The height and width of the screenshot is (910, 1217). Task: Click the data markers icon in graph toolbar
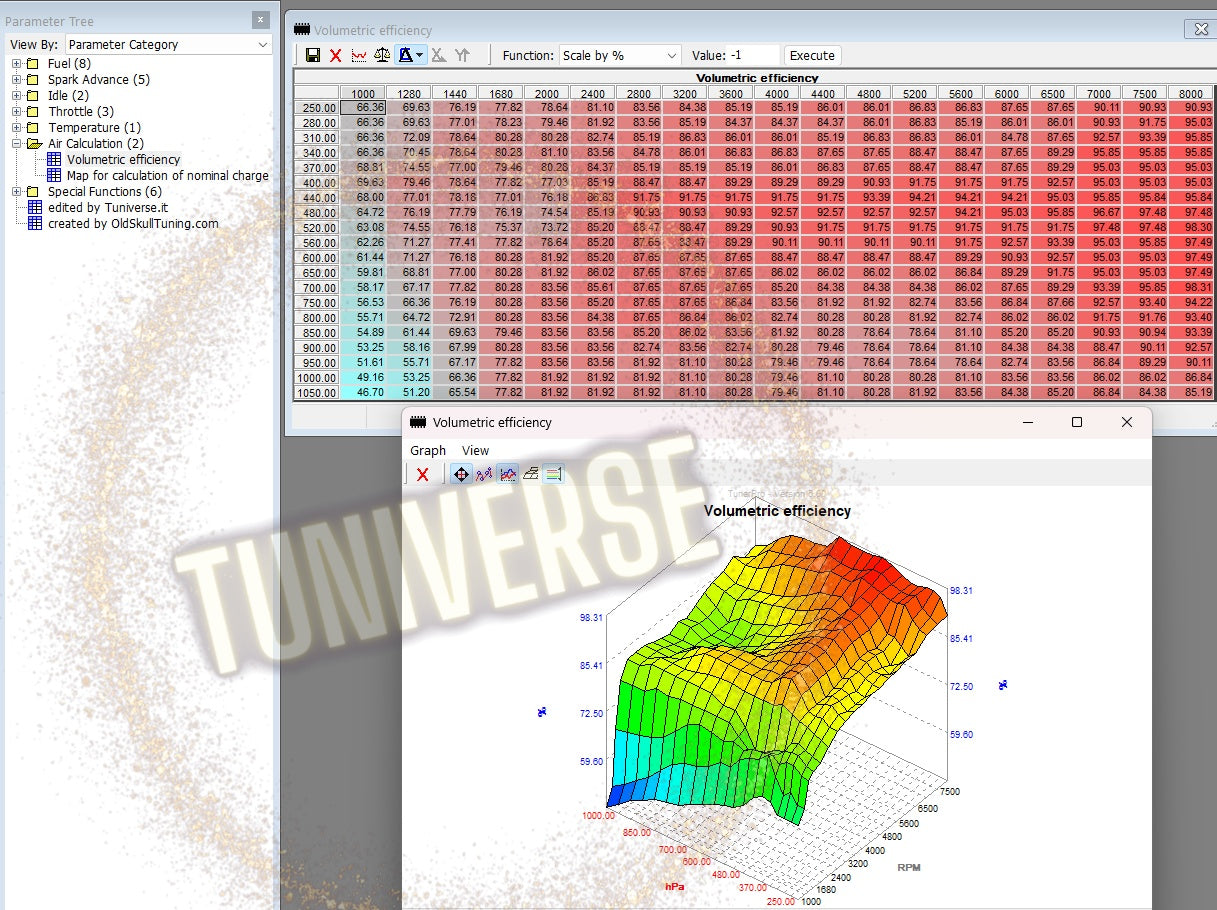[x=485, y=474]
